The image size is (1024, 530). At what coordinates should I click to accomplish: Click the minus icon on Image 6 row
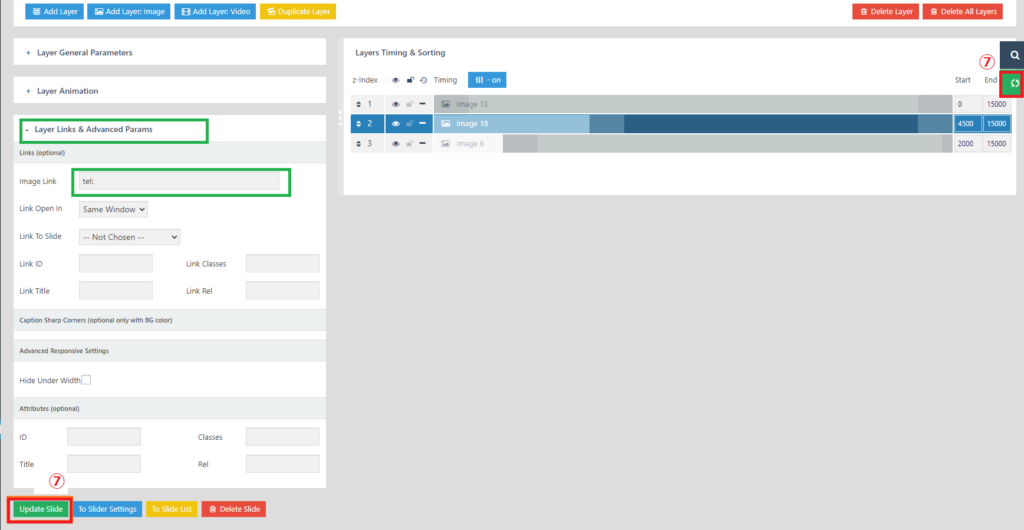pos(422,144)
